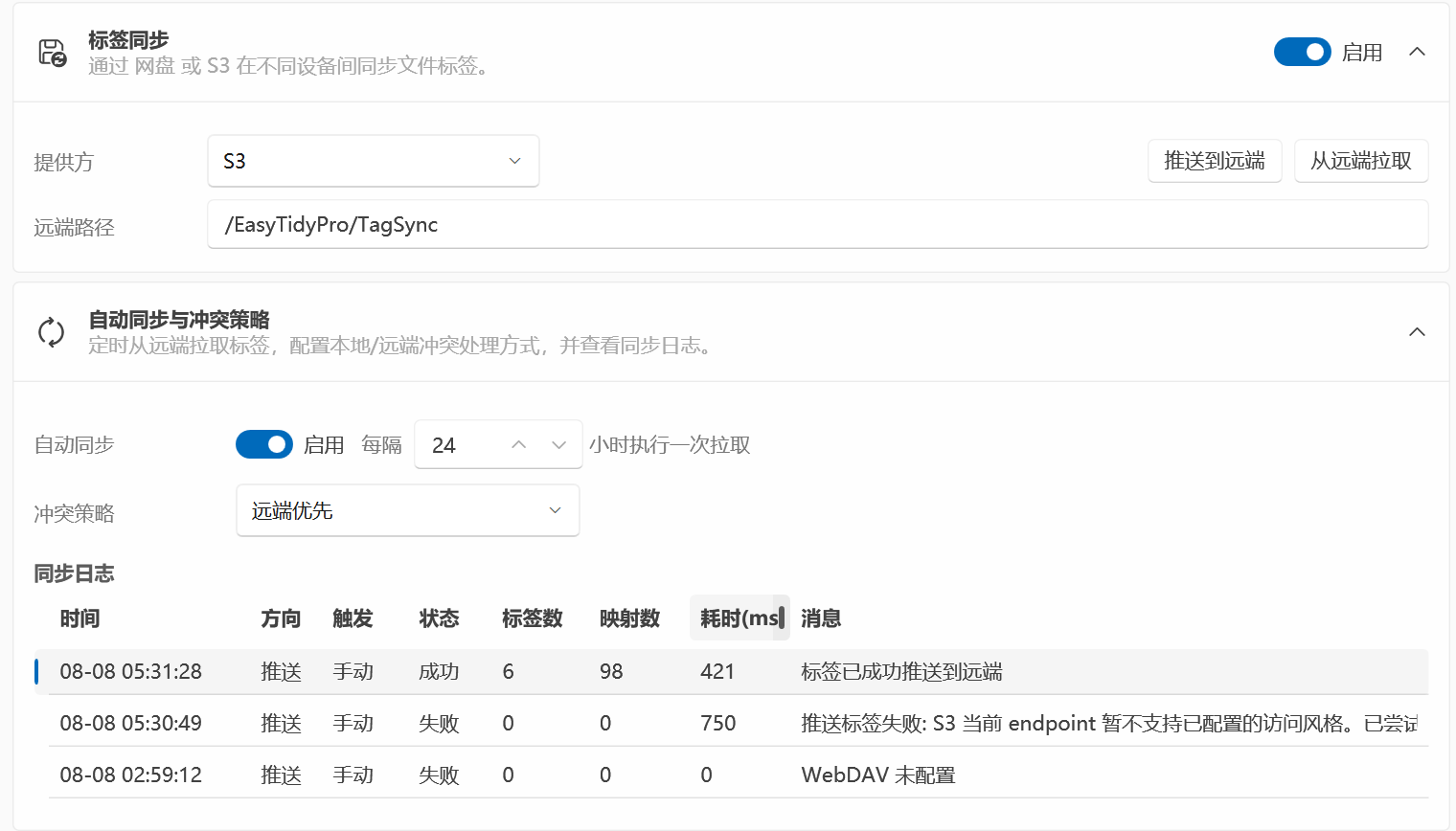
Task: Sort by 消息 column header
Action: point(821,618)
